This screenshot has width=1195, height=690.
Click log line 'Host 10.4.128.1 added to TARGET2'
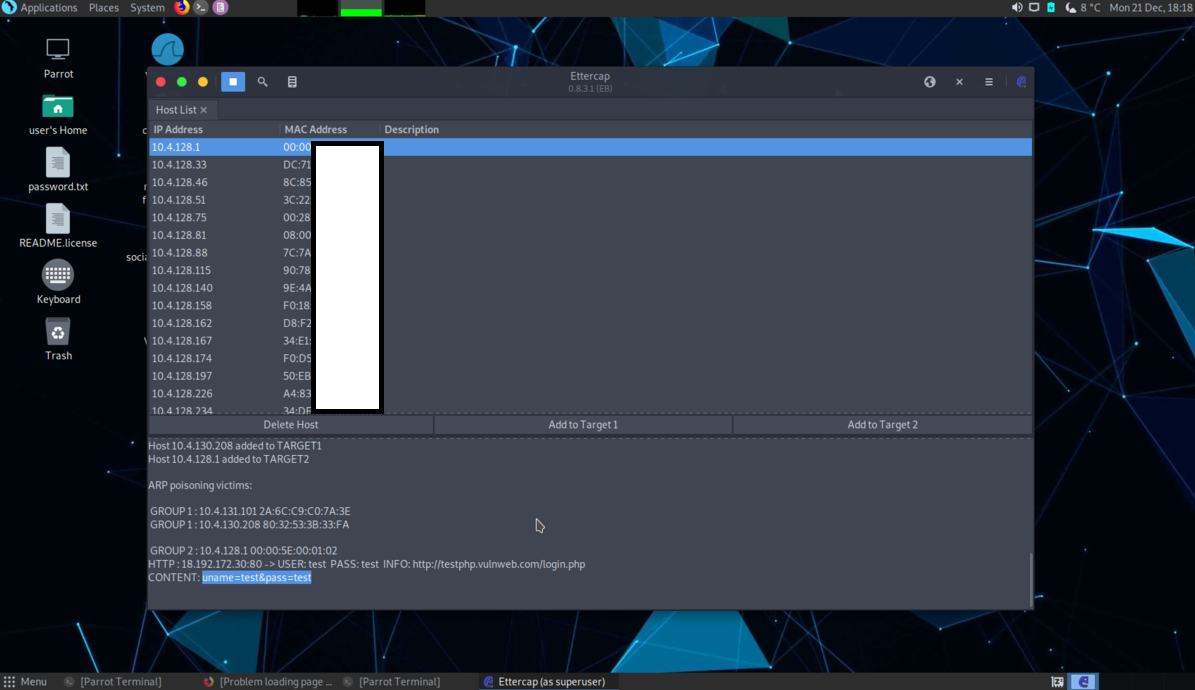229,459
